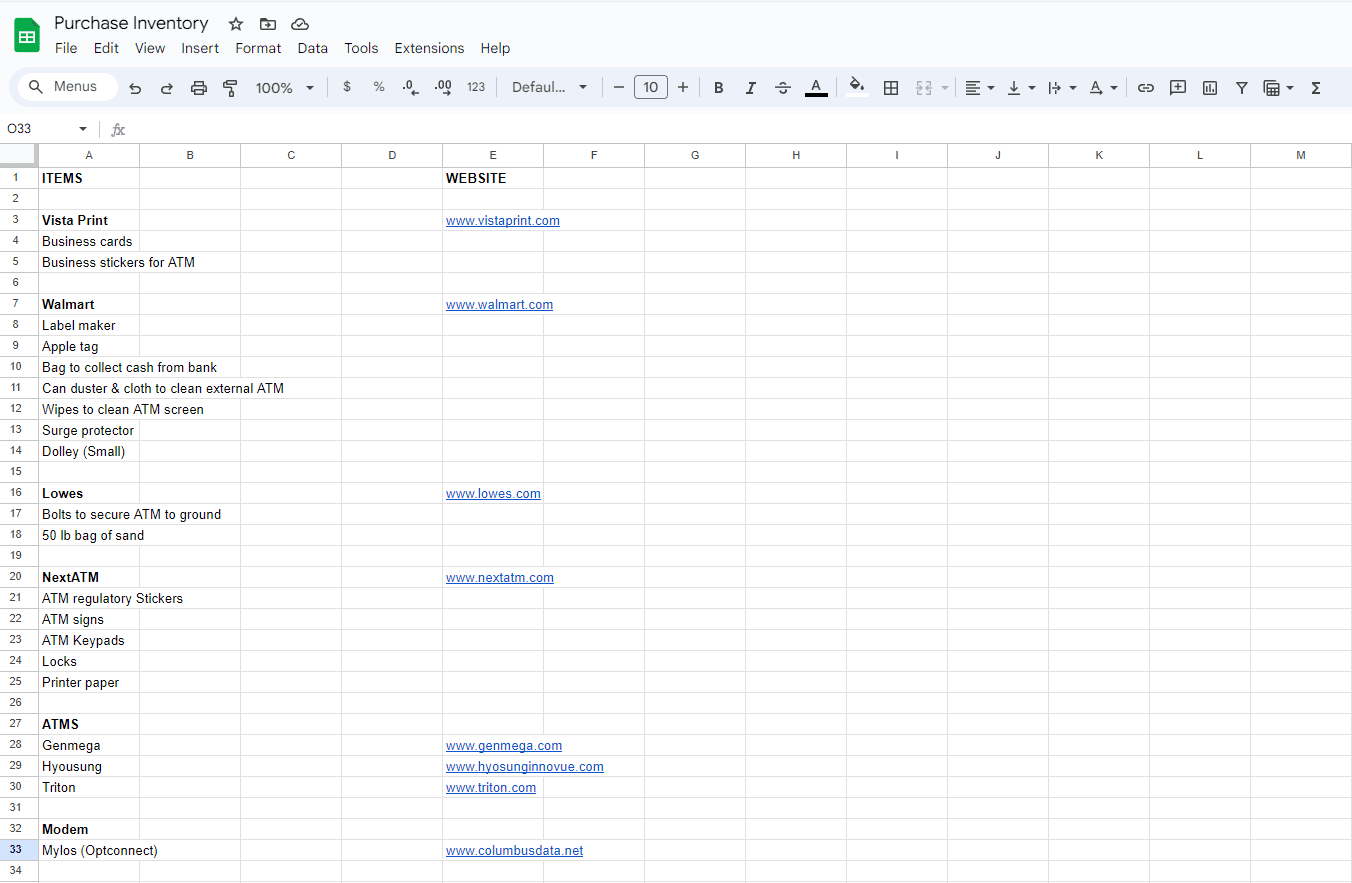The image size is (1352, 883).
Task: Click the print icon in toolbar
Action: click(199, 88)
